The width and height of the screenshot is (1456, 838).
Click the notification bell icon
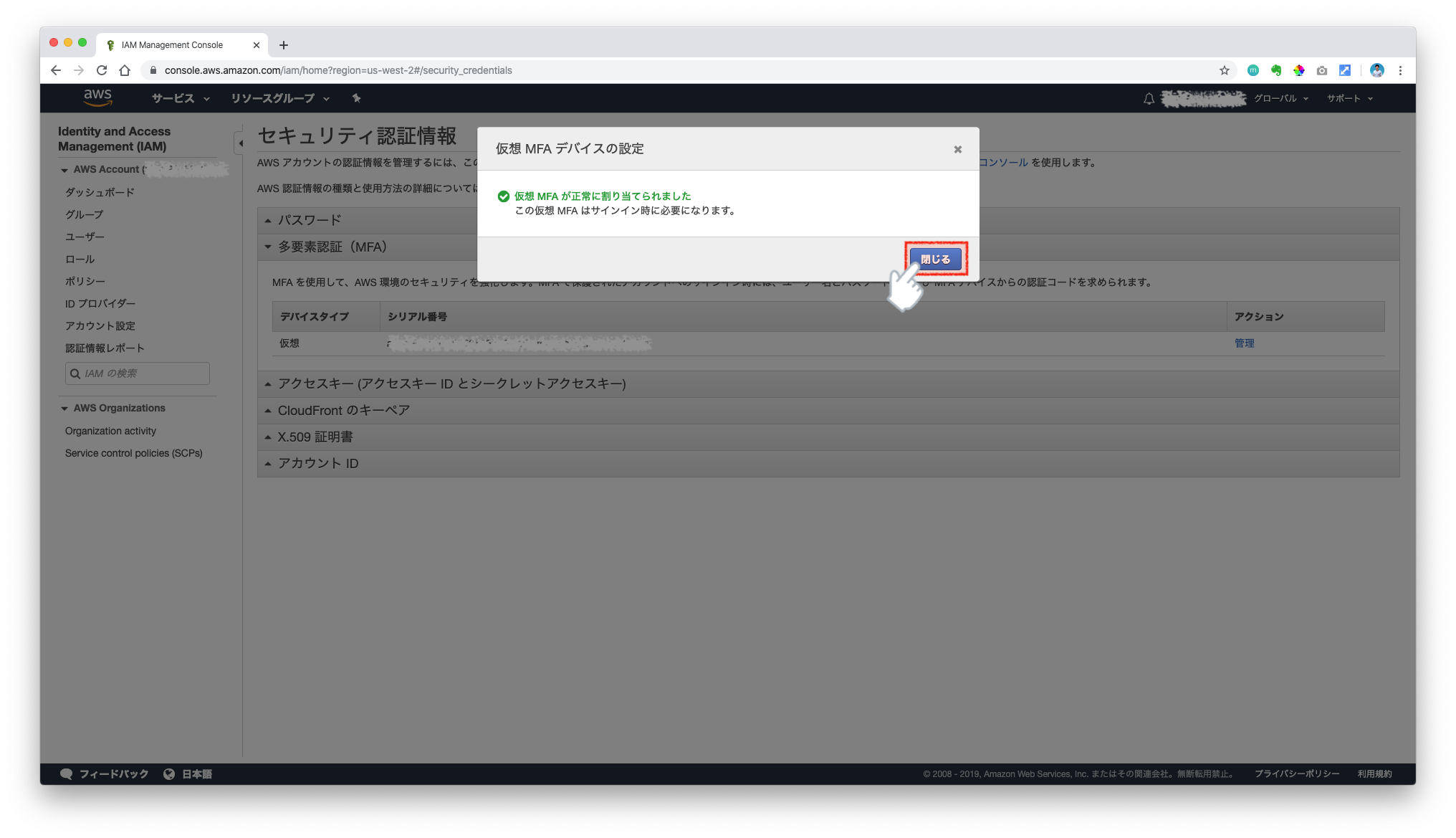(x=1149, y=98)
